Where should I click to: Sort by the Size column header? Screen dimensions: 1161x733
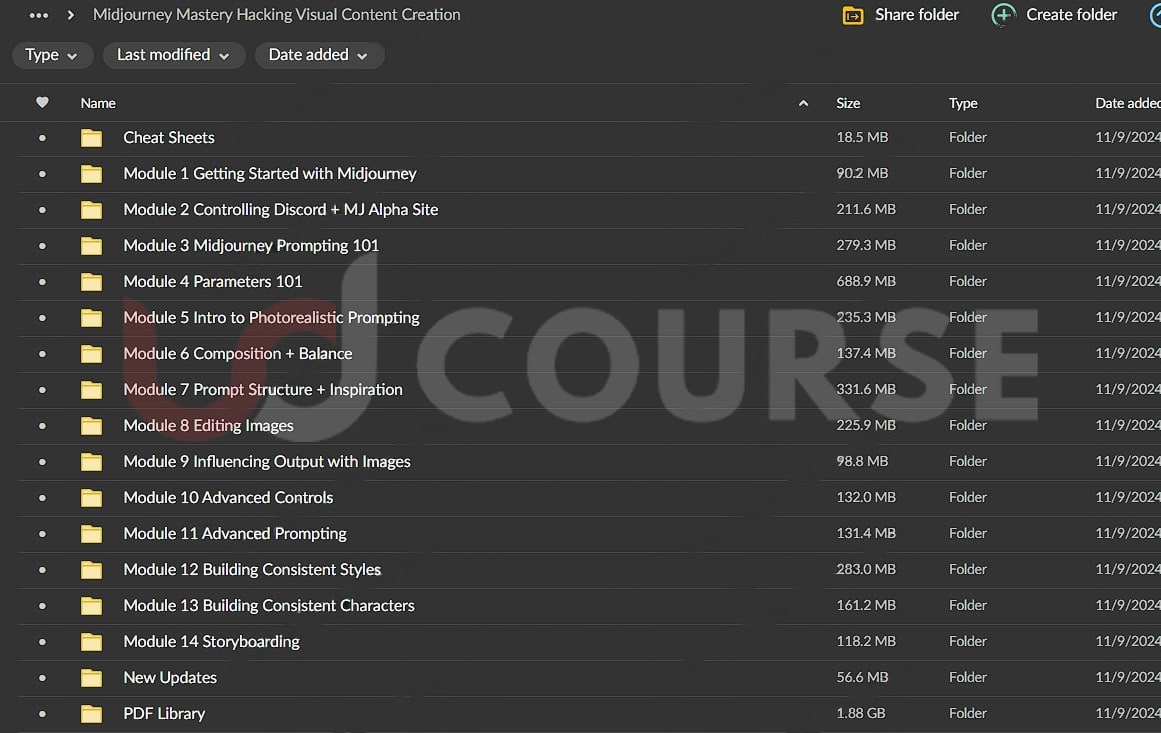(848, 103)
